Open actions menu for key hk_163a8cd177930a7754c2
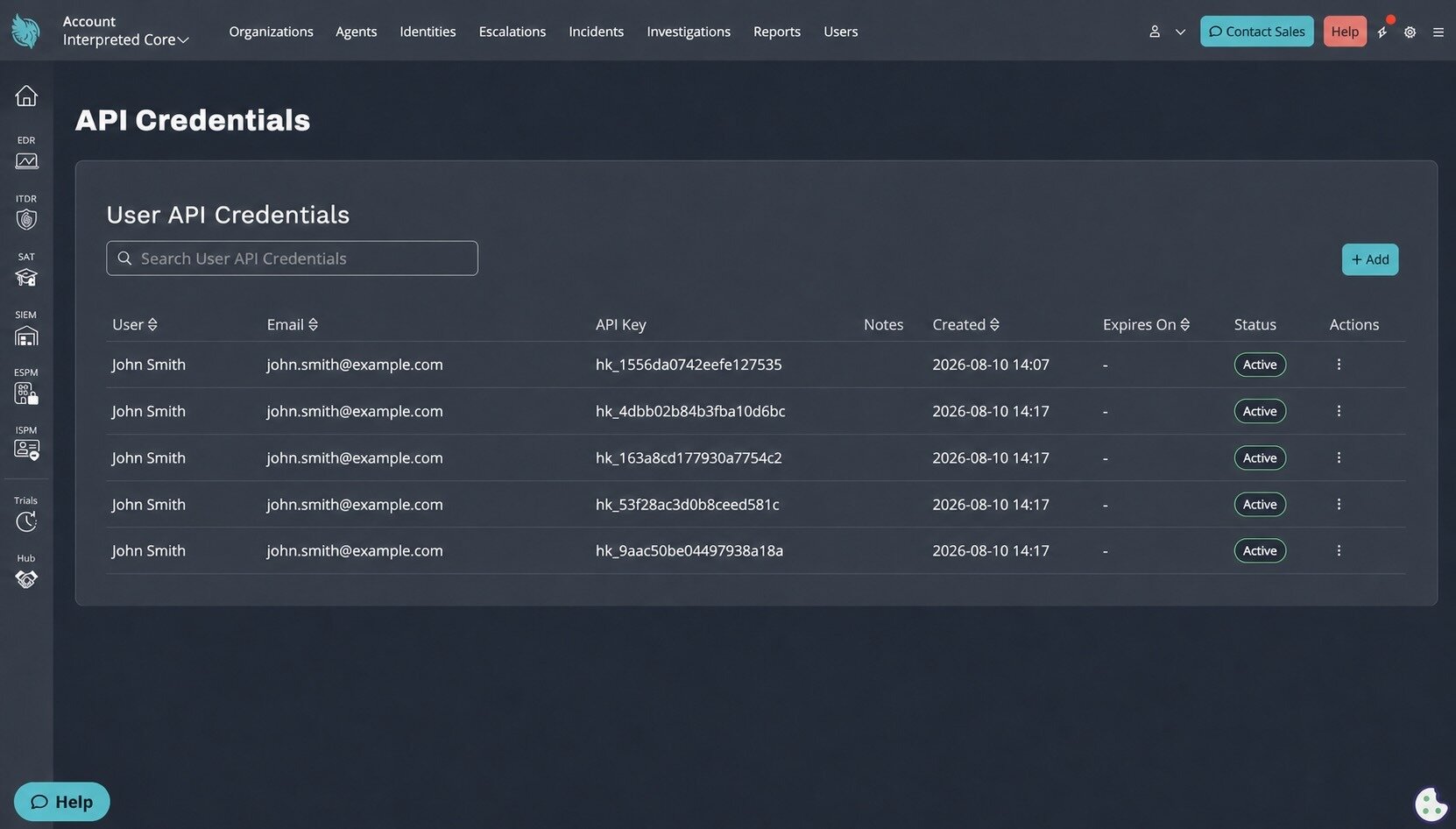 [x=1339, y=457]
